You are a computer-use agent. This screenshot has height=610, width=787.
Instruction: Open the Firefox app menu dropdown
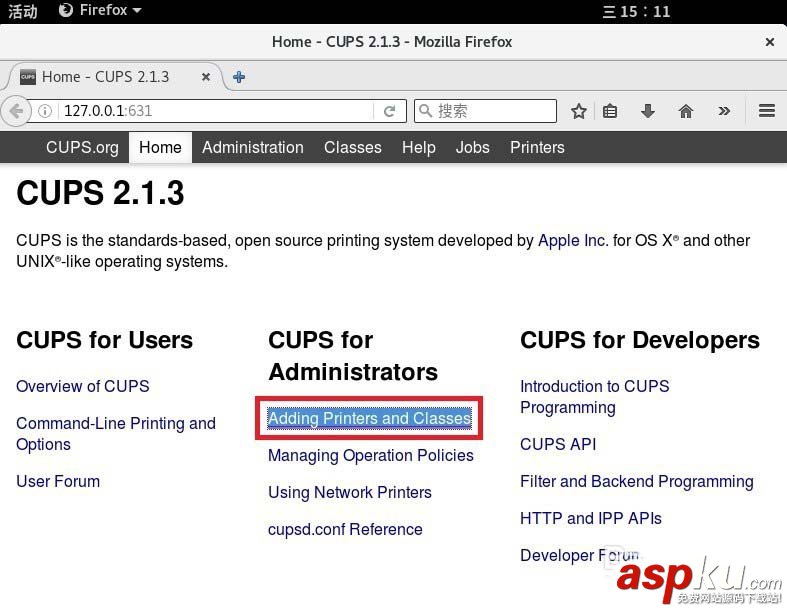coord(100,10)
